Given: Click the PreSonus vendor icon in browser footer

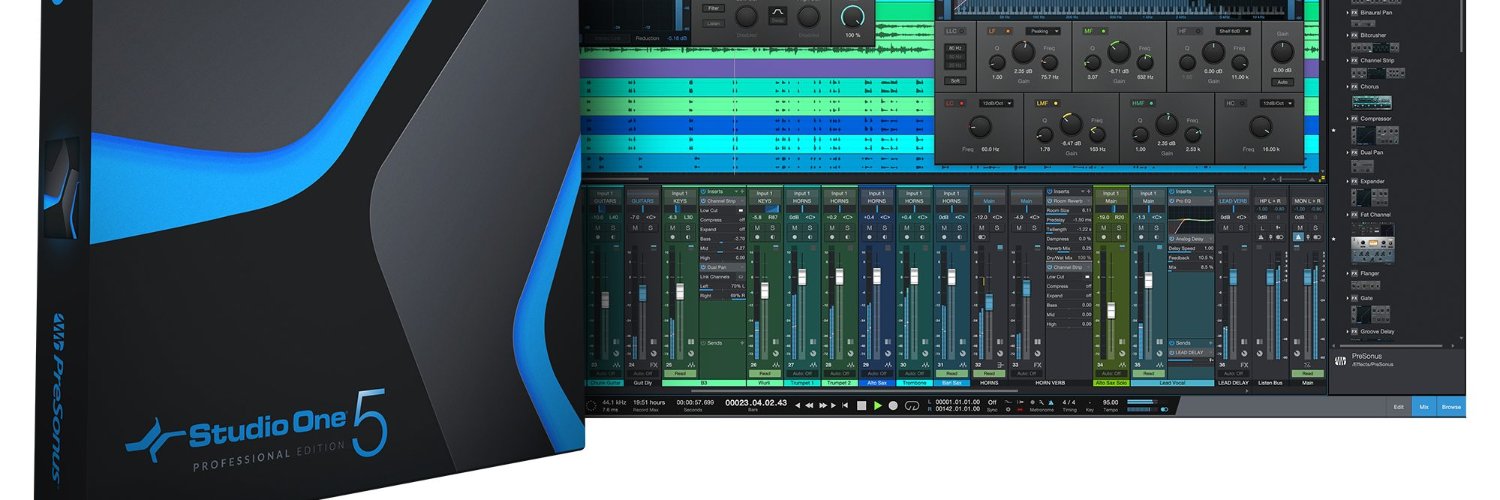Looking at the screenshot, I should point(1340,361).
